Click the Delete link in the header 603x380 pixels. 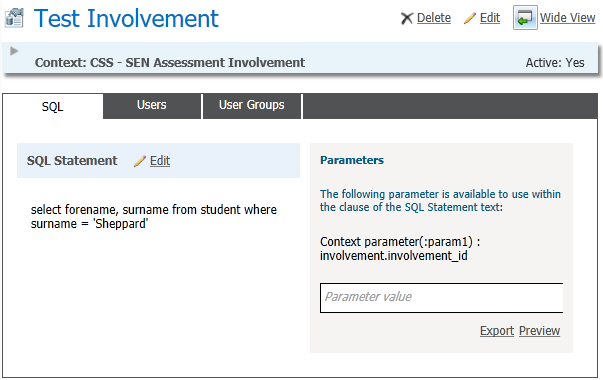[x=434, y=18]
